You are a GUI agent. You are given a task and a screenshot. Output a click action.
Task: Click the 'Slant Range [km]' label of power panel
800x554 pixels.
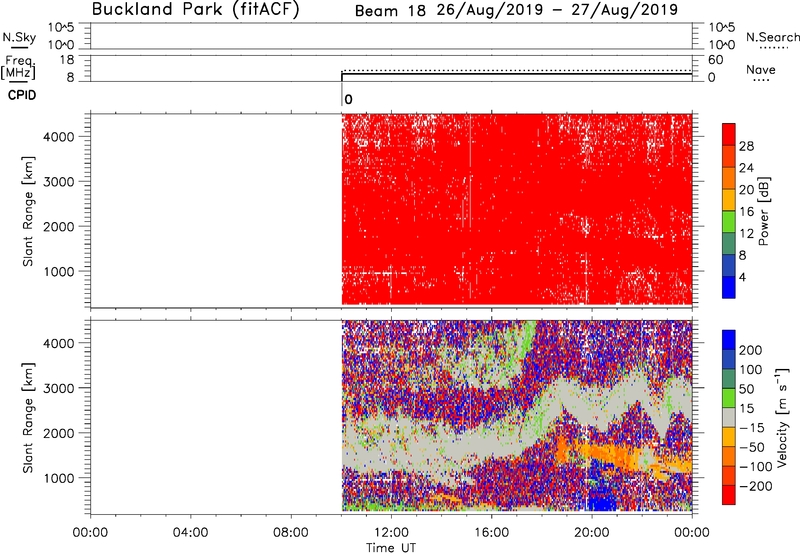point(28,211)
